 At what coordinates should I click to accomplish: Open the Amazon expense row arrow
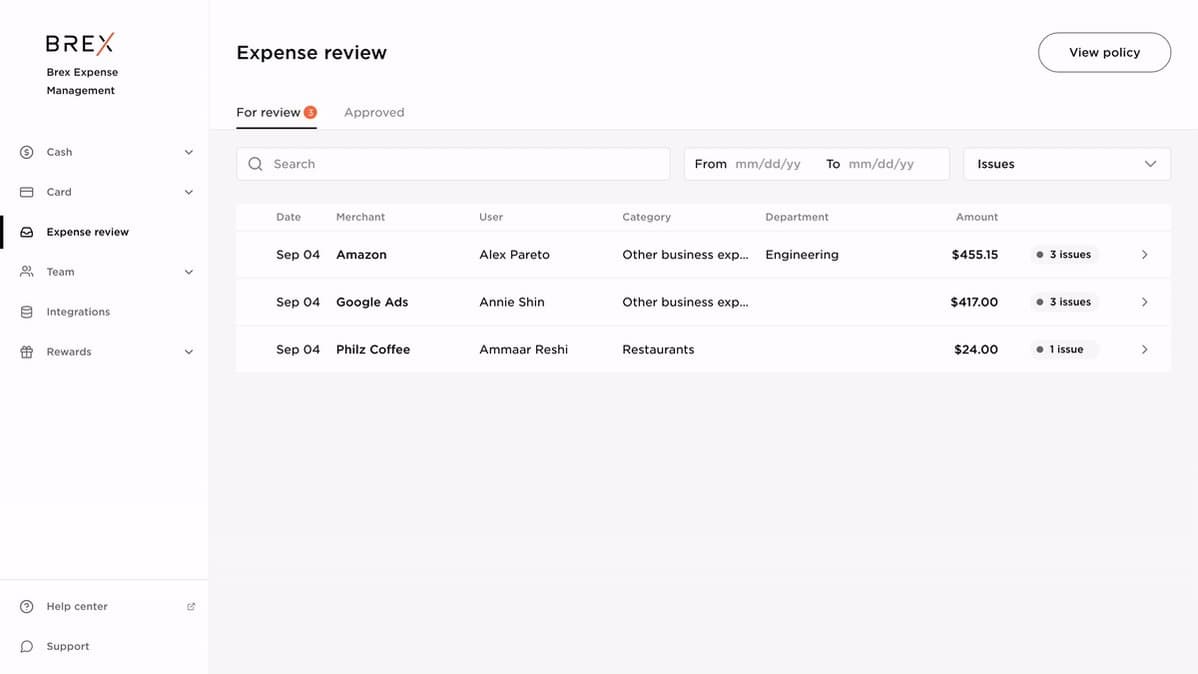pyautogui.click(x=1144, y=255)
